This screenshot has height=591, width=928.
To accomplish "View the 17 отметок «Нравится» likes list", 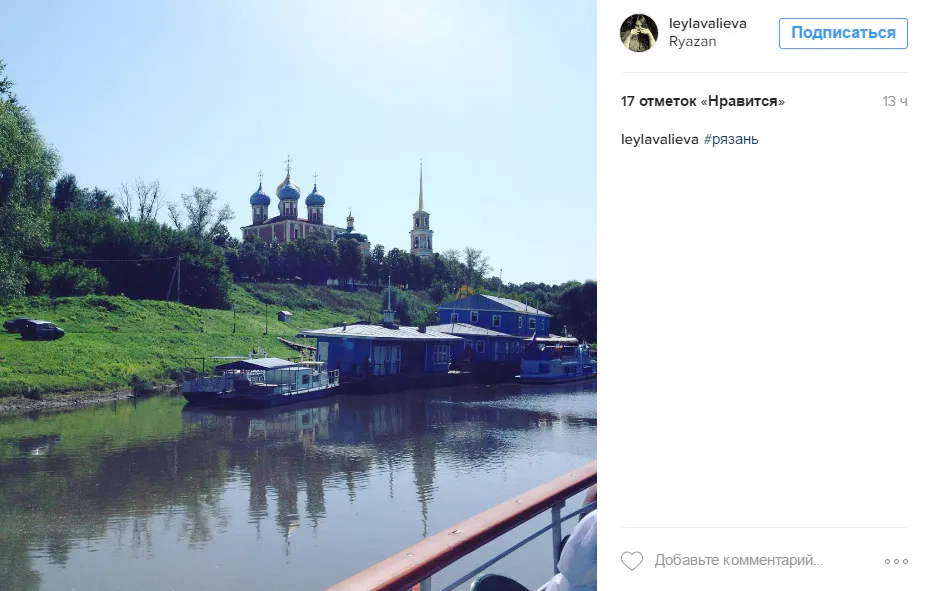I will tap(703, 101).
